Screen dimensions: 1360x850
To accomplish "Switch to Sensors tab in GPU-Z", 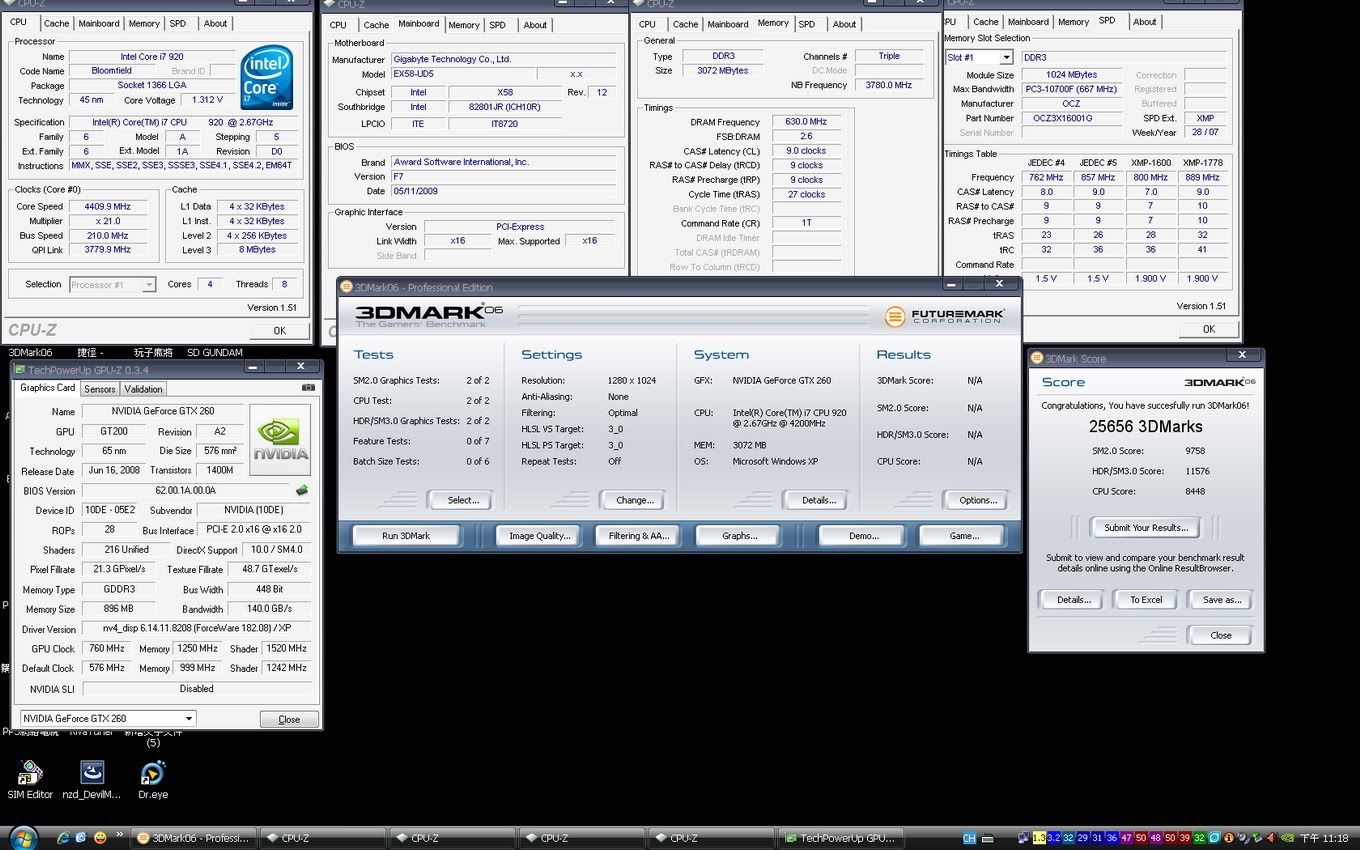I will [99, 389].
